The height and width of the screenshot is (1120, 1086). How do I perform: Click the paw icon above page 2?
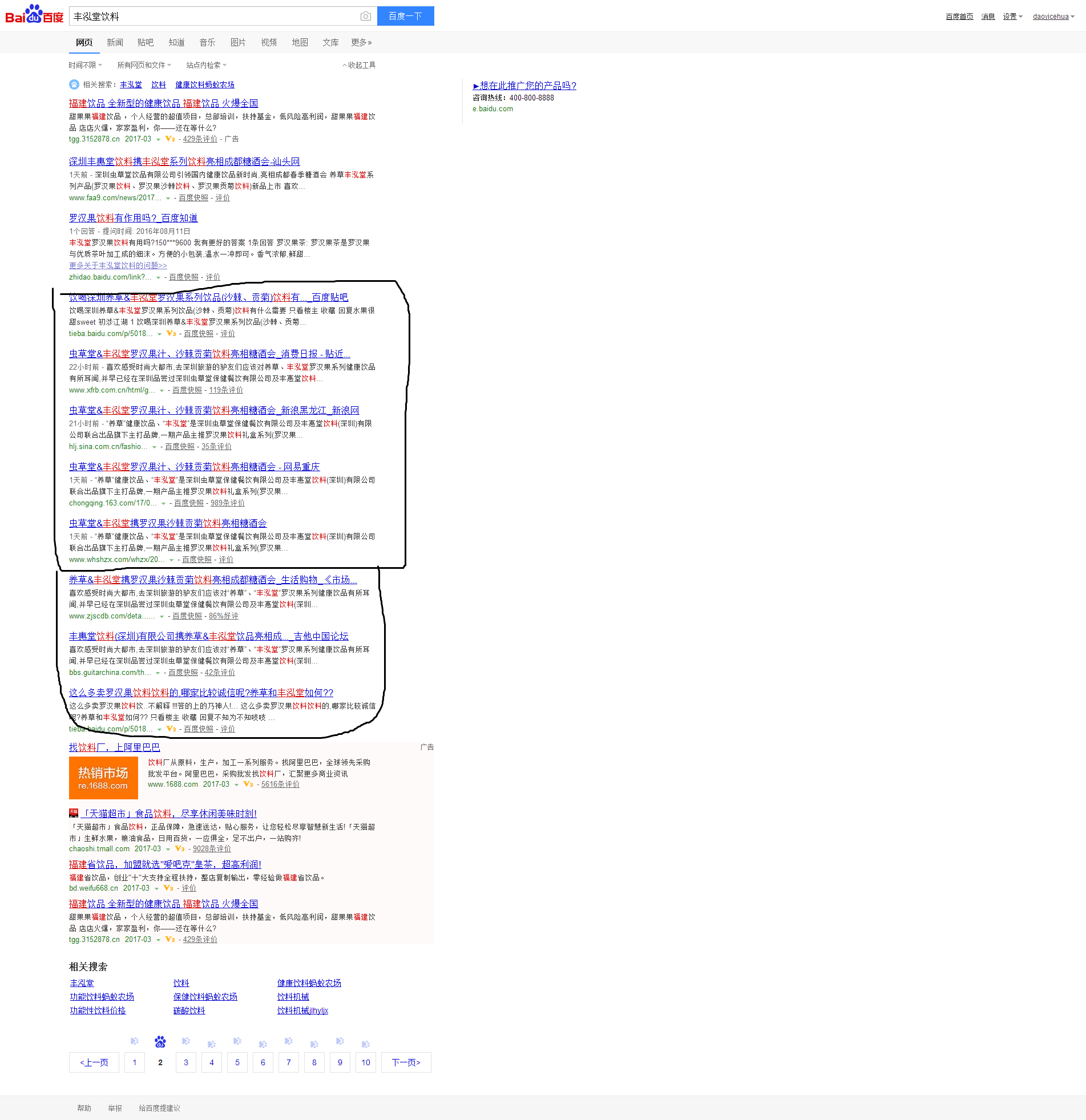160,1042
